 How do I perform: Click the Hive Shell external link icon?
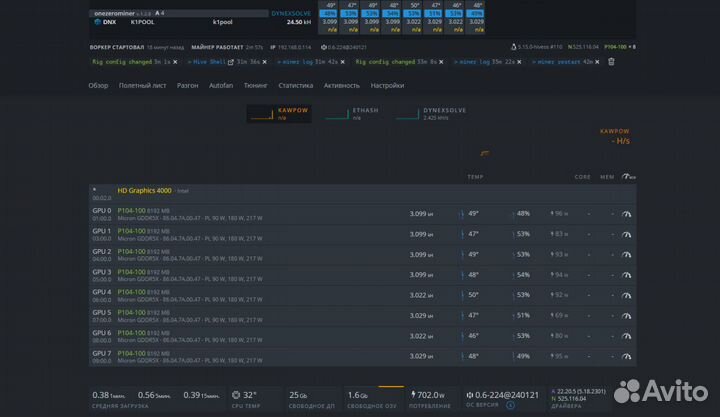click(231, 62)
